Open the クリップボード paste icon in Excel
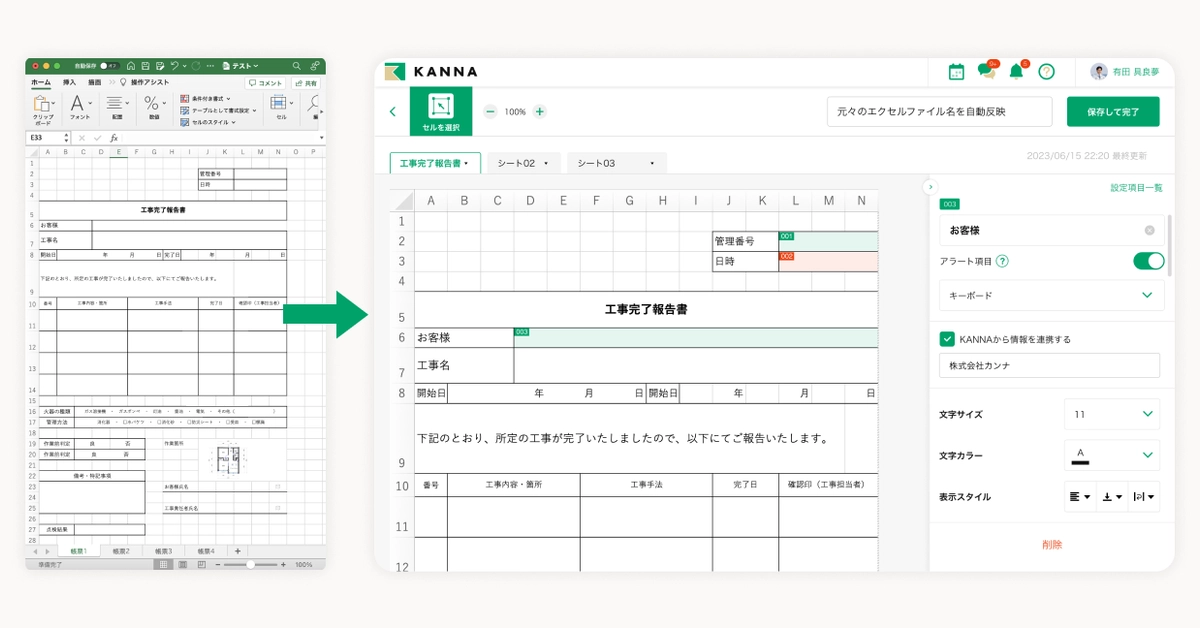 tap(41, 104)
